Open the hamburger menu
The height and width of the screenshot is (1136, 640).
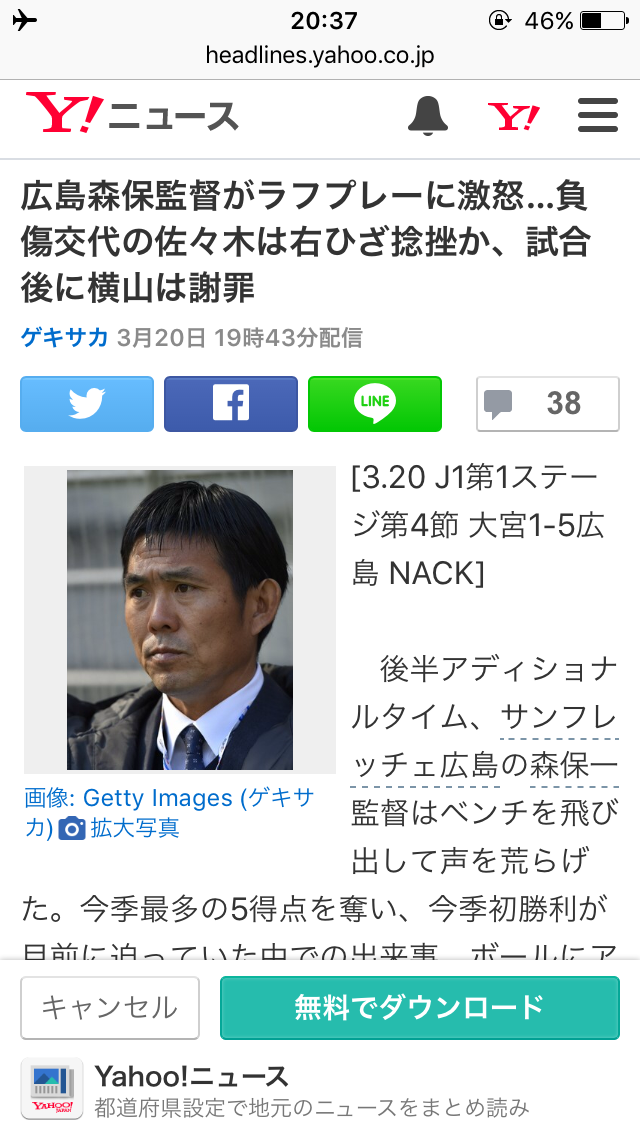tap(598, 115)
